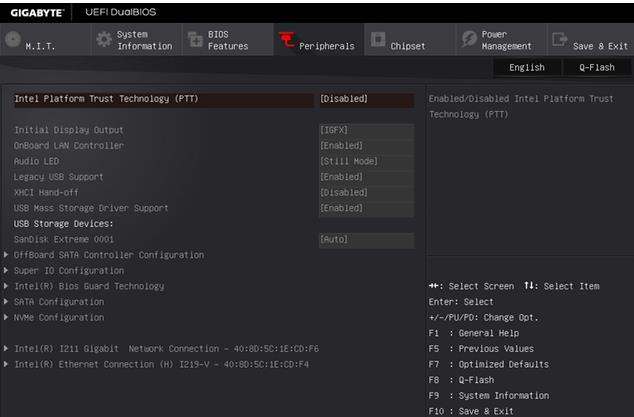Click the Save & Exit icon
The height and width of the screenshot is (417, 634).
coord(559,40)
